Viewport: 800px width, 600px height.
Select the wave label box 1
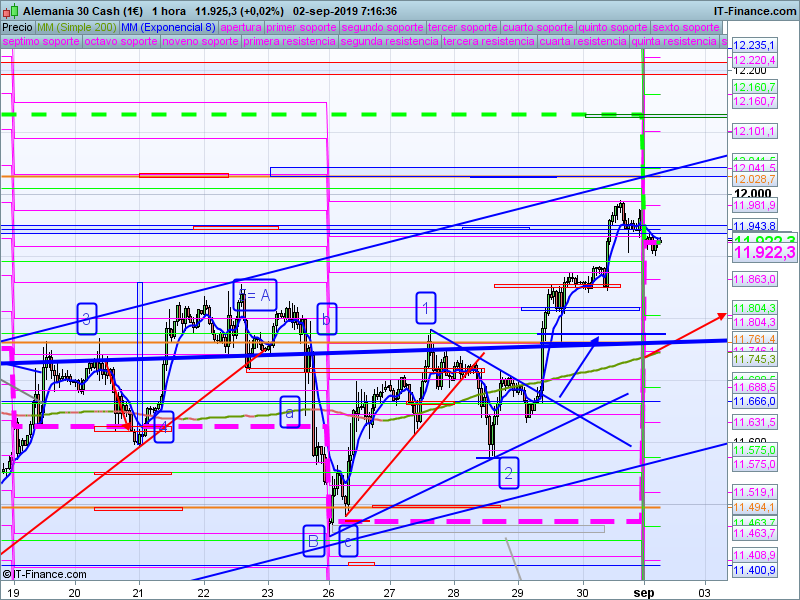[426, 308]
